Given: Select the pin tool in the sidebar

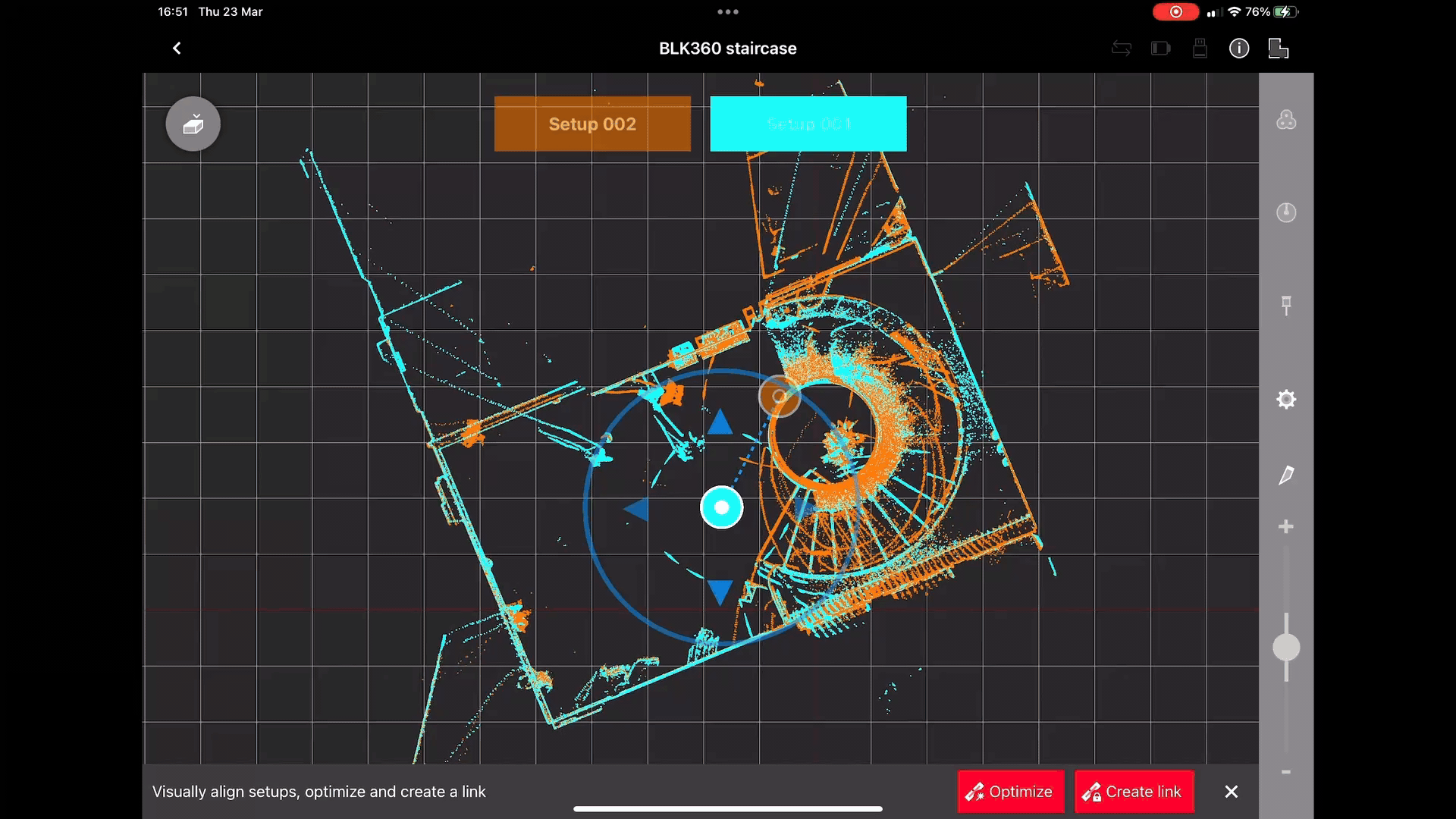Looking at the screenshot, I should pos(1285,306).
